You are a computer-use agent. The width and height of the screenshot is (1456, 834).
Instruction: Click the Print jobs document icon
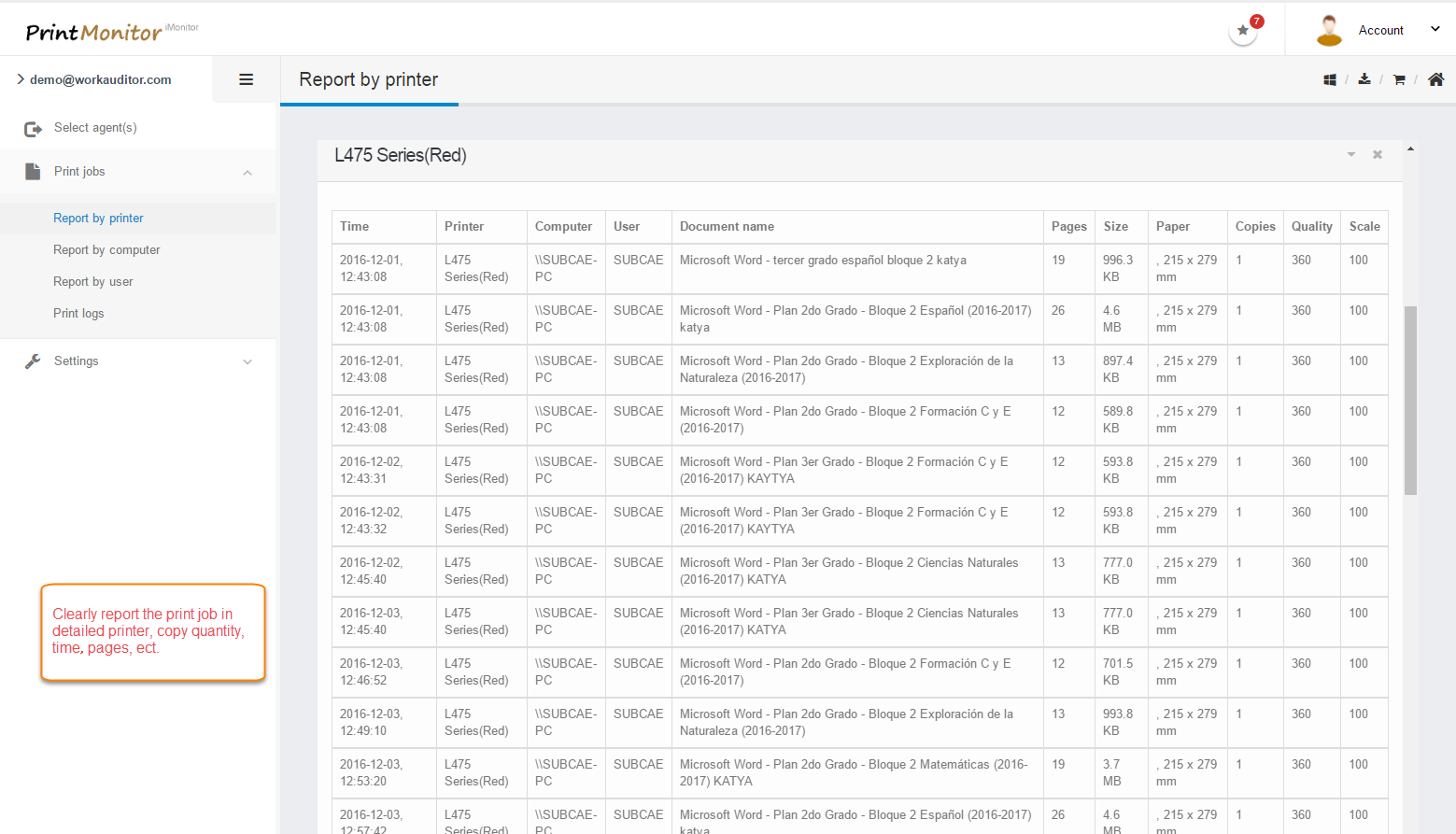pyautogui.click(x=33, y=172)
